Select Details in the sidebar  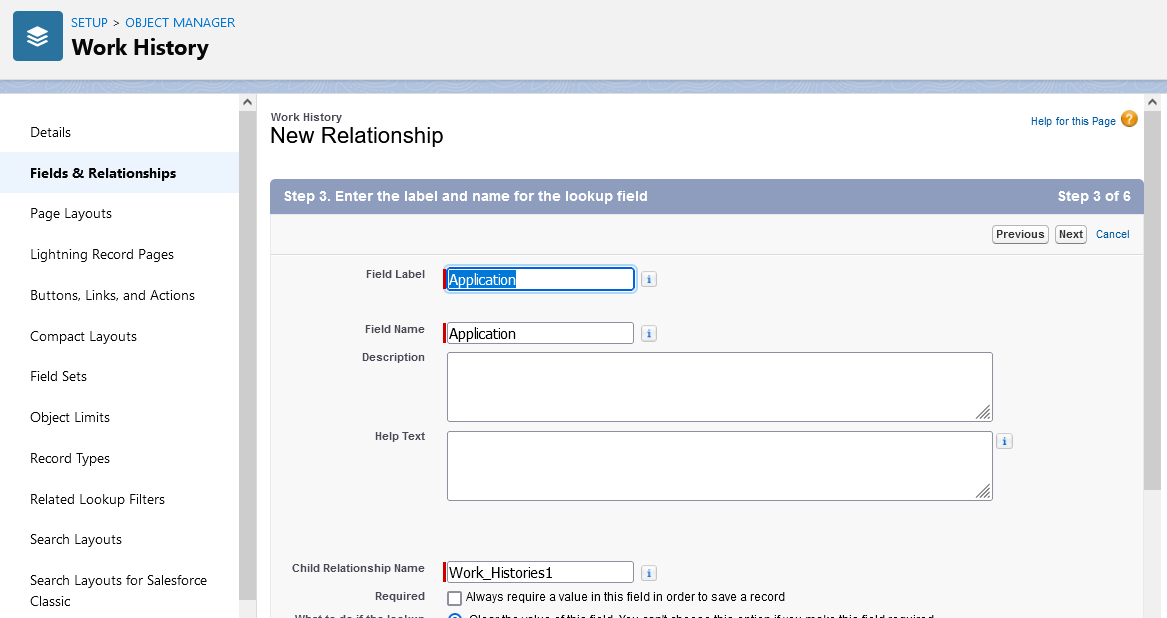[x=51, y=133]
